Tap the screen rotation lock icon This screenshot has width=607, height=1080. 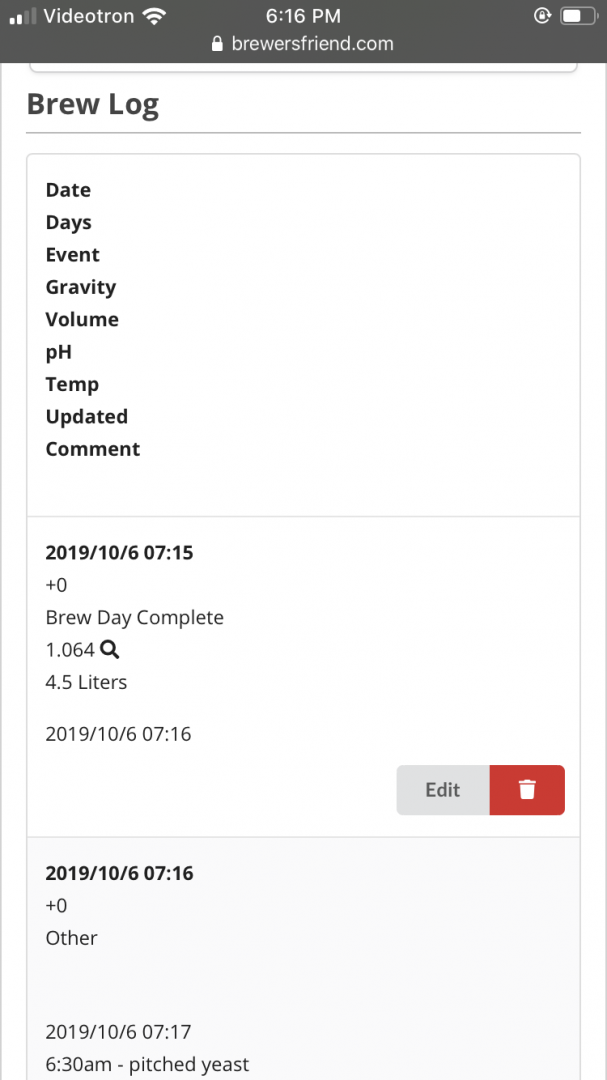point(542,16)
